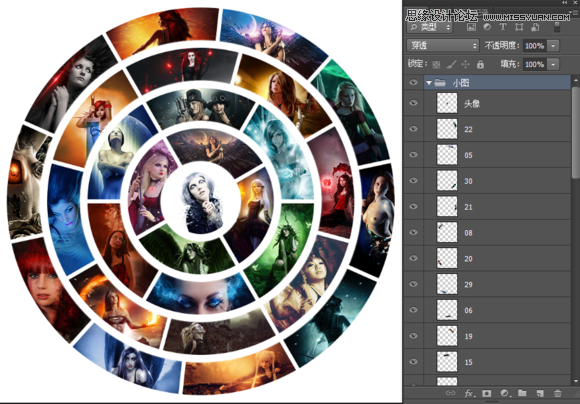Delete layer with trash icon
The height and width of the screenshot is (404, 580).
(x=557, y=393)
